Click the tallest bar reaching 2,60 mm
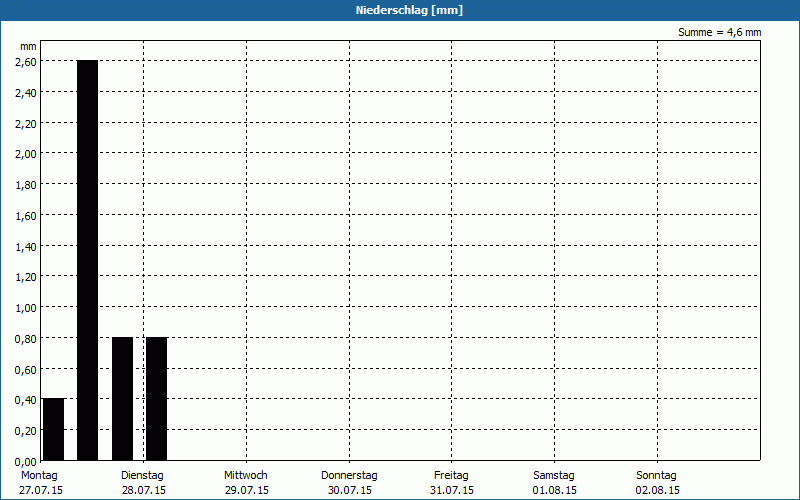The width and height of the screenshot is (800, 500). 87,260
